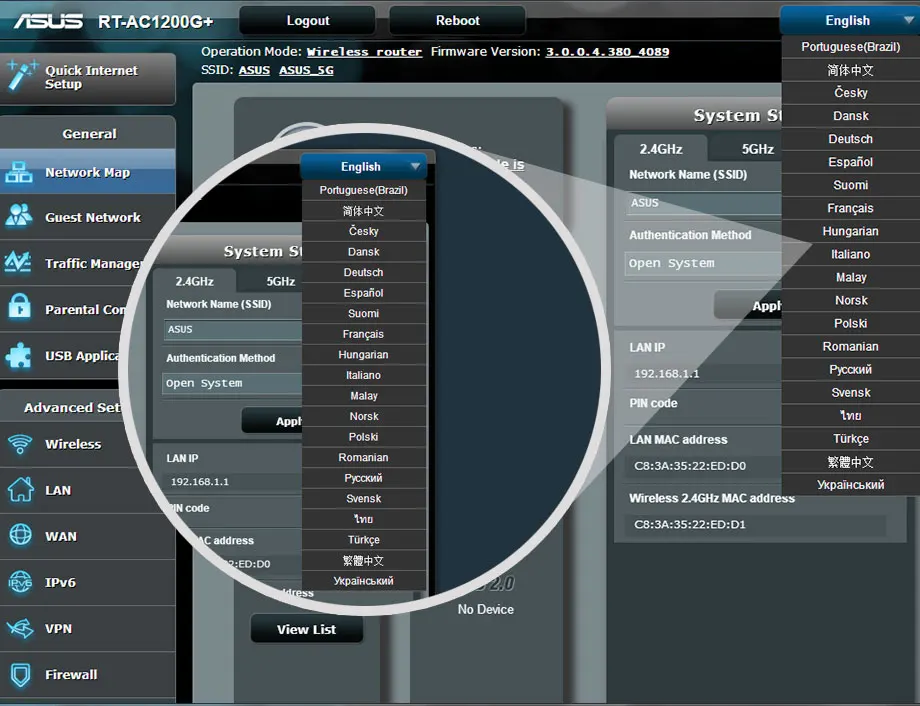The image size is (920, 706).
Task: Pick Español in the right-edge language list
Action: click(x=851, y=162)
